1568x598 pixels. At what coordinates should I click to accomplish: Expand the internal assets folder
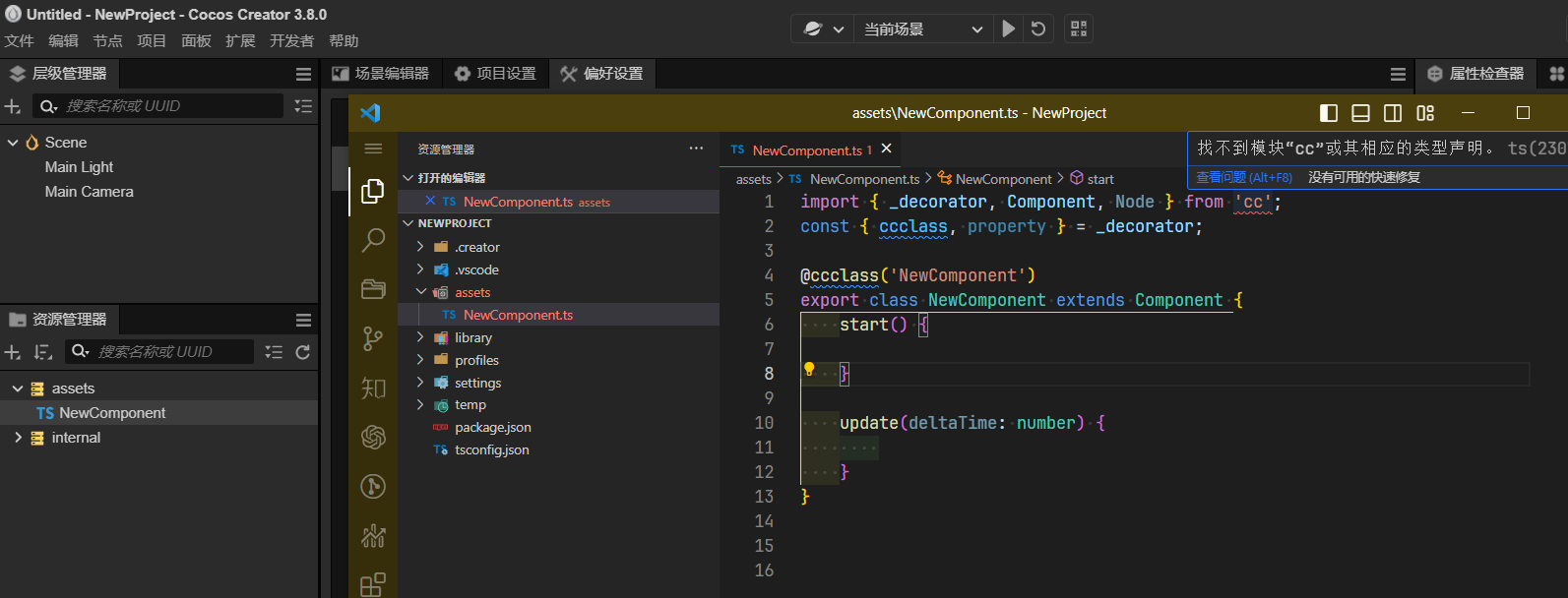(18, 438)
